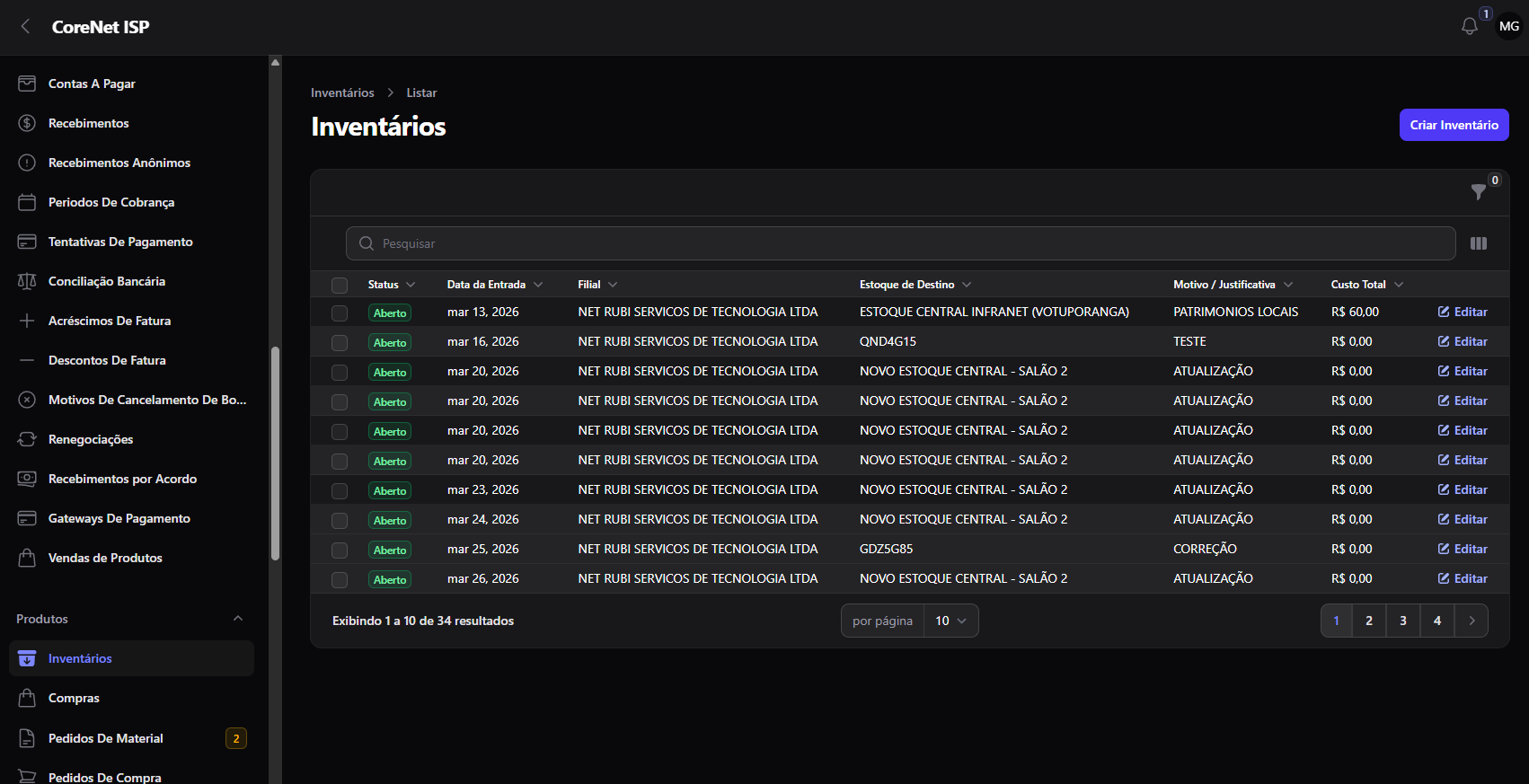The width and height of the screenshot is (1529, 784).
Task: Click the Descontos De Fatura minus icon
Action: [x=27, y=360]
